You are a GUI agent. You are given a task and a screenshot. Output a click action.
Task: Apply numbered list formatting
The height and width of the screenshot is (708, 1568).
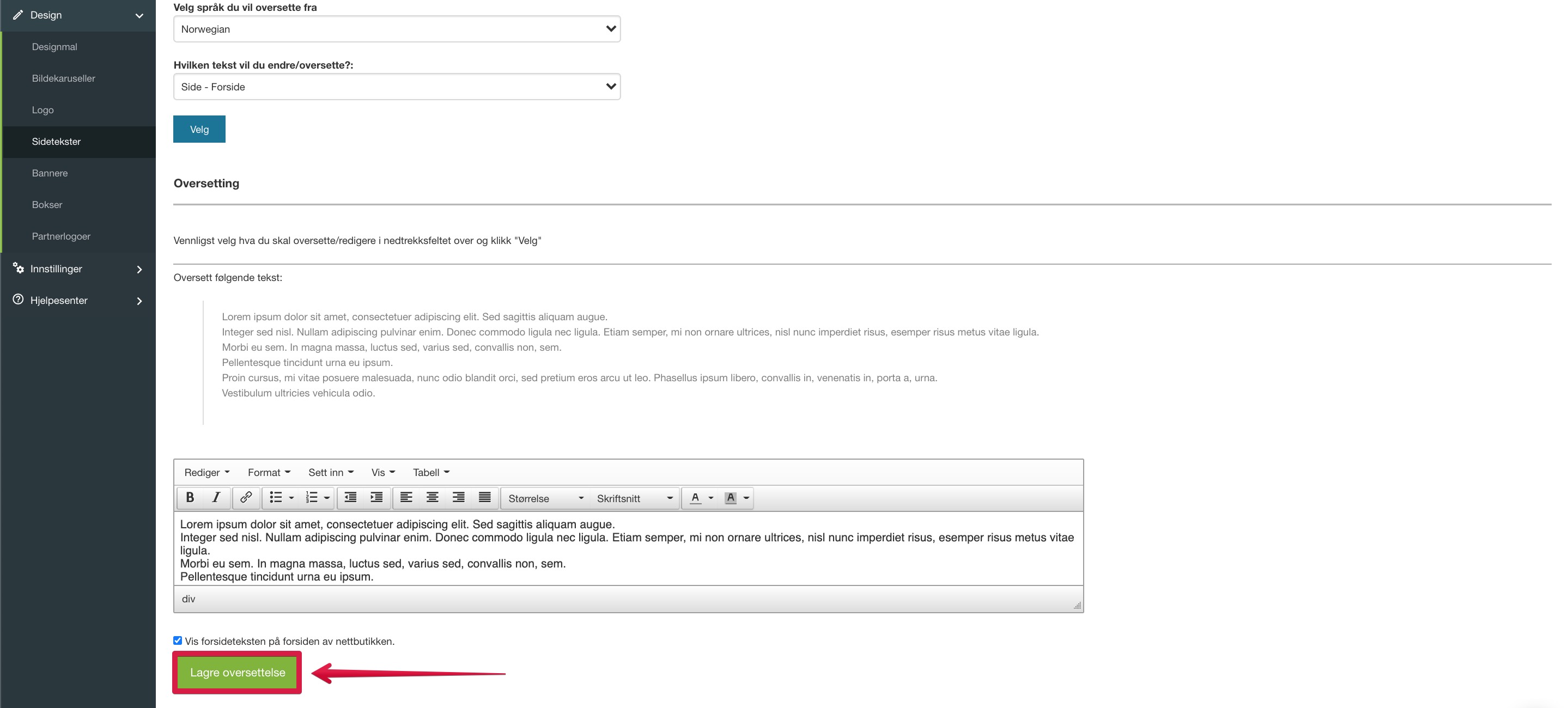(x=312, y=498)
